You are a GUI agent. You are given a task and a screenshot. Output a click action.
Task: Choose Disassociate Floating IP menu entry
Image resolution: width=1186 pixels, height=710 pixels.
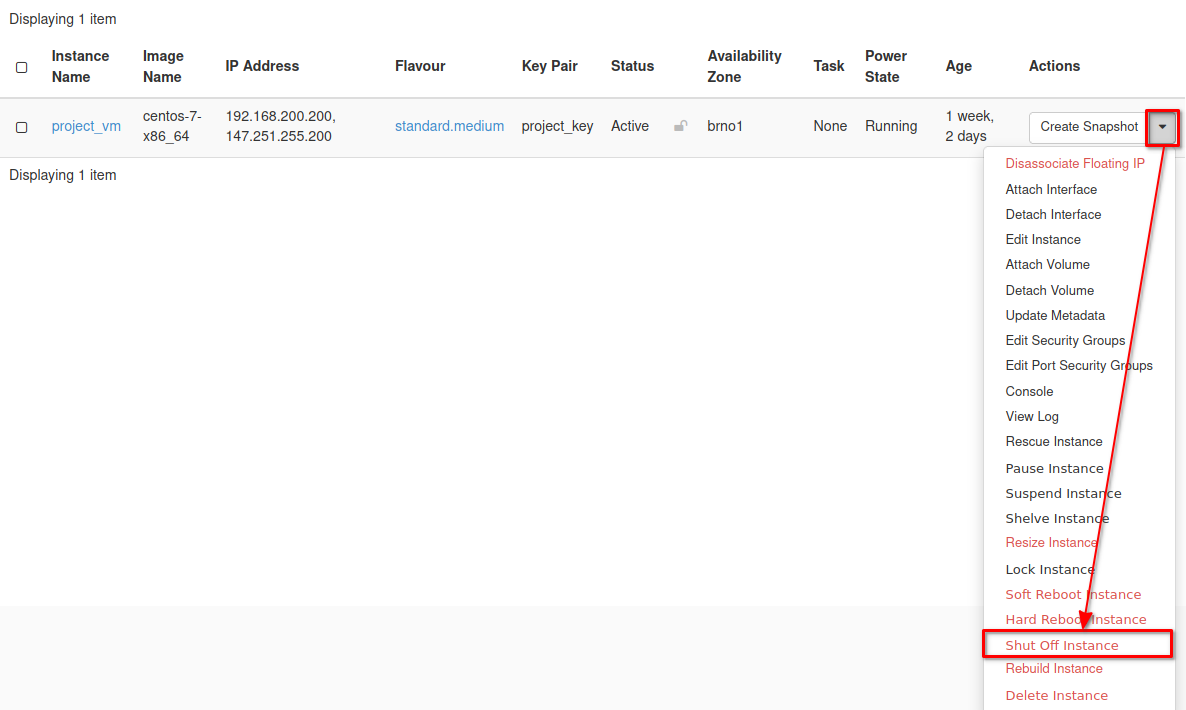(1075, 163)
